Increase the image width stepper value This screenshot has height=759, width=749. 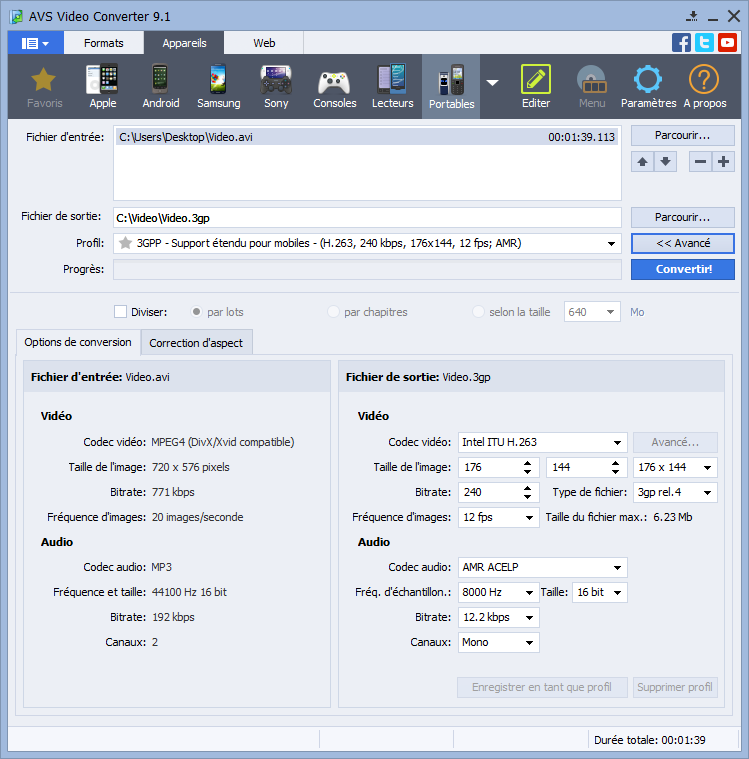tap(527, 463)
